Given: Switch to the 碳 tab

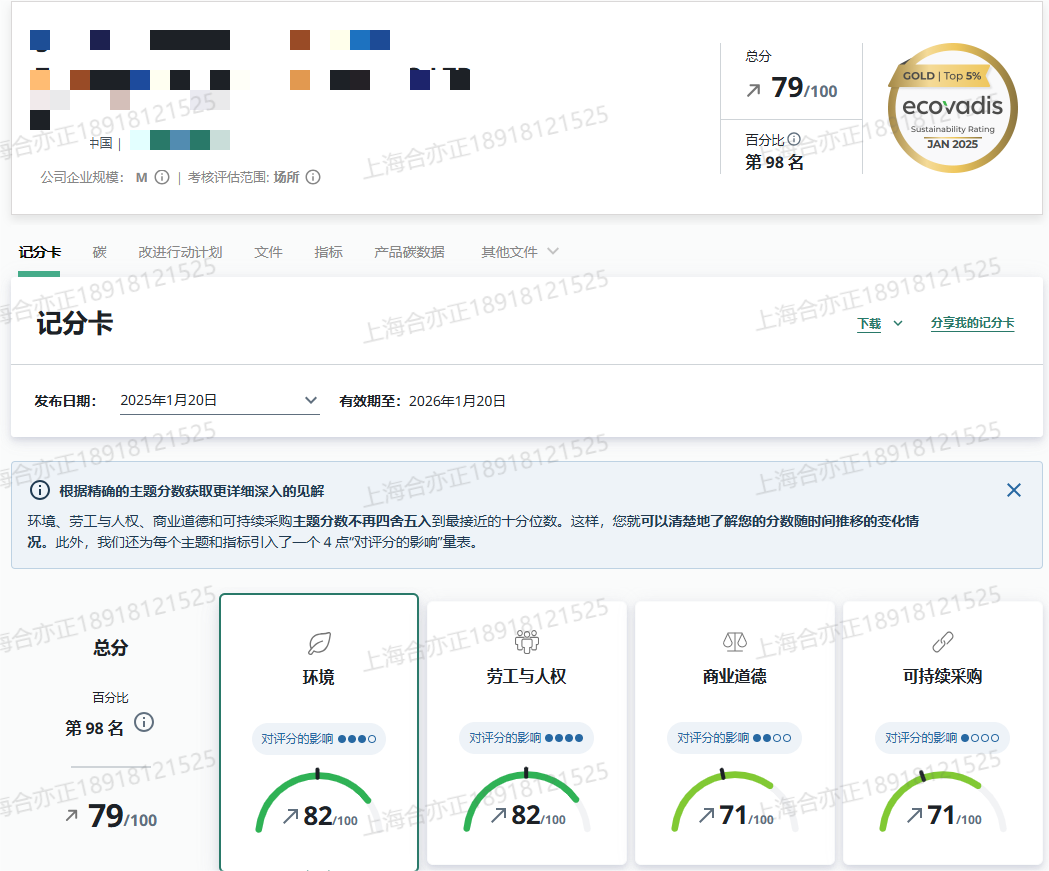Looking at the screenshot, I should pyautogui.click(x=99, y=252).
